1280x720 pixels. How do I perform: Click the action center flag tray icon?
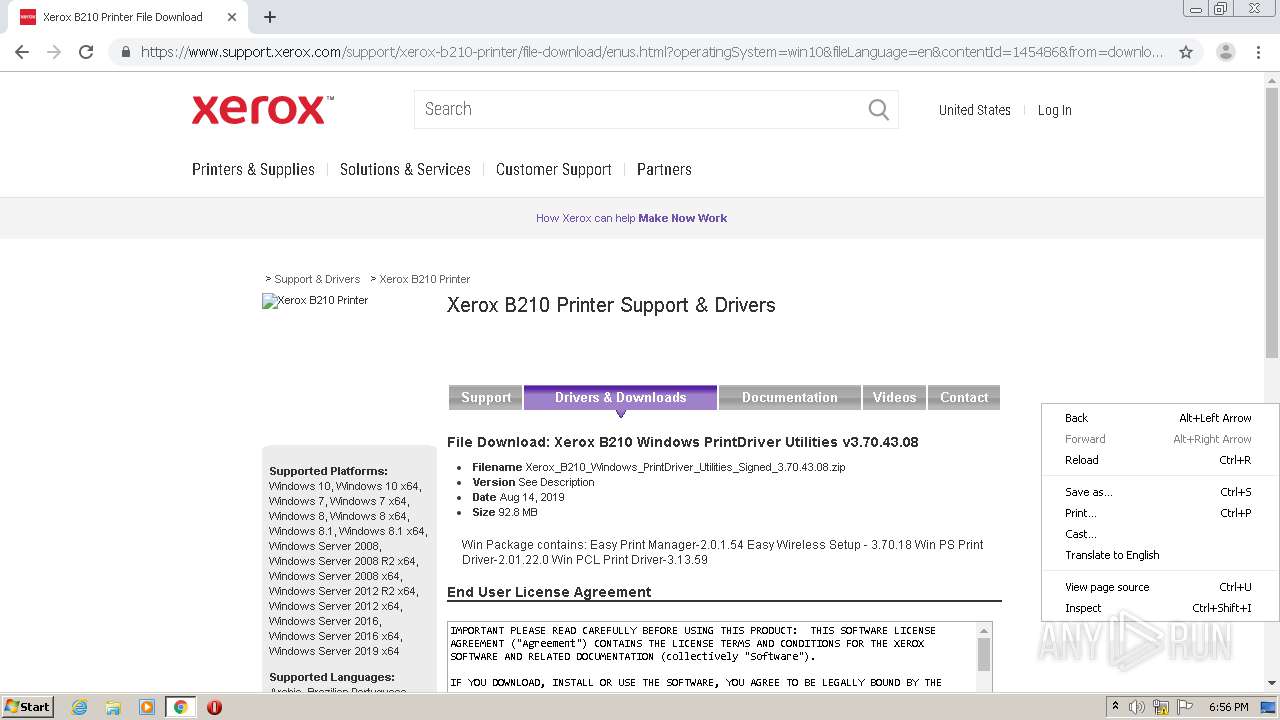coord(1184,707)
